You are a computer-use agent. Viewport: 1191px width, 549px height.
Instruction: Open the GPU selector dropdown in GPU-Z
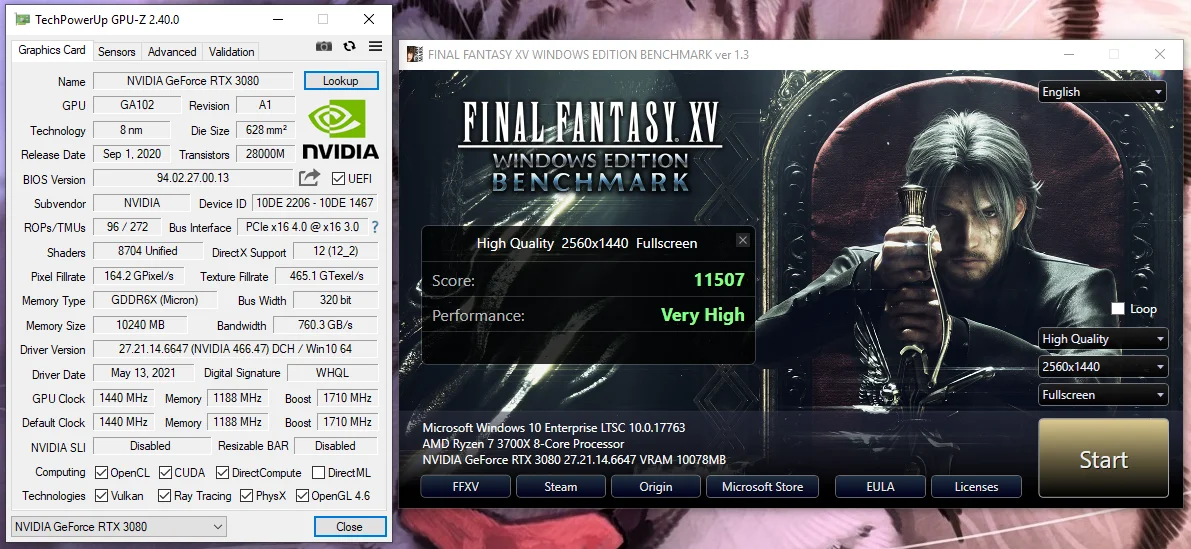(119, 526)
